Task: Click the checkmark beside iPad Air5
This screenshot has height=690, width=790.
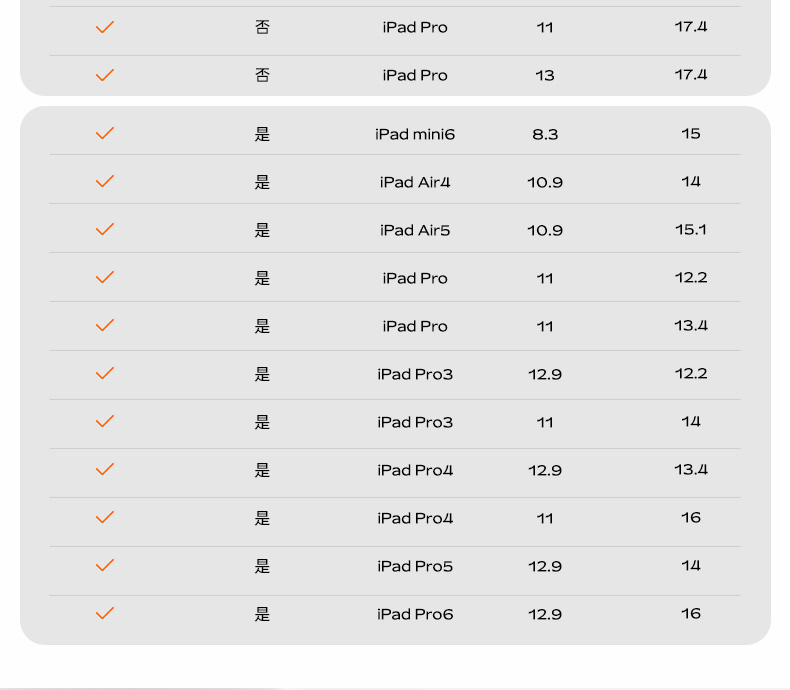Action: coord(105,229)
